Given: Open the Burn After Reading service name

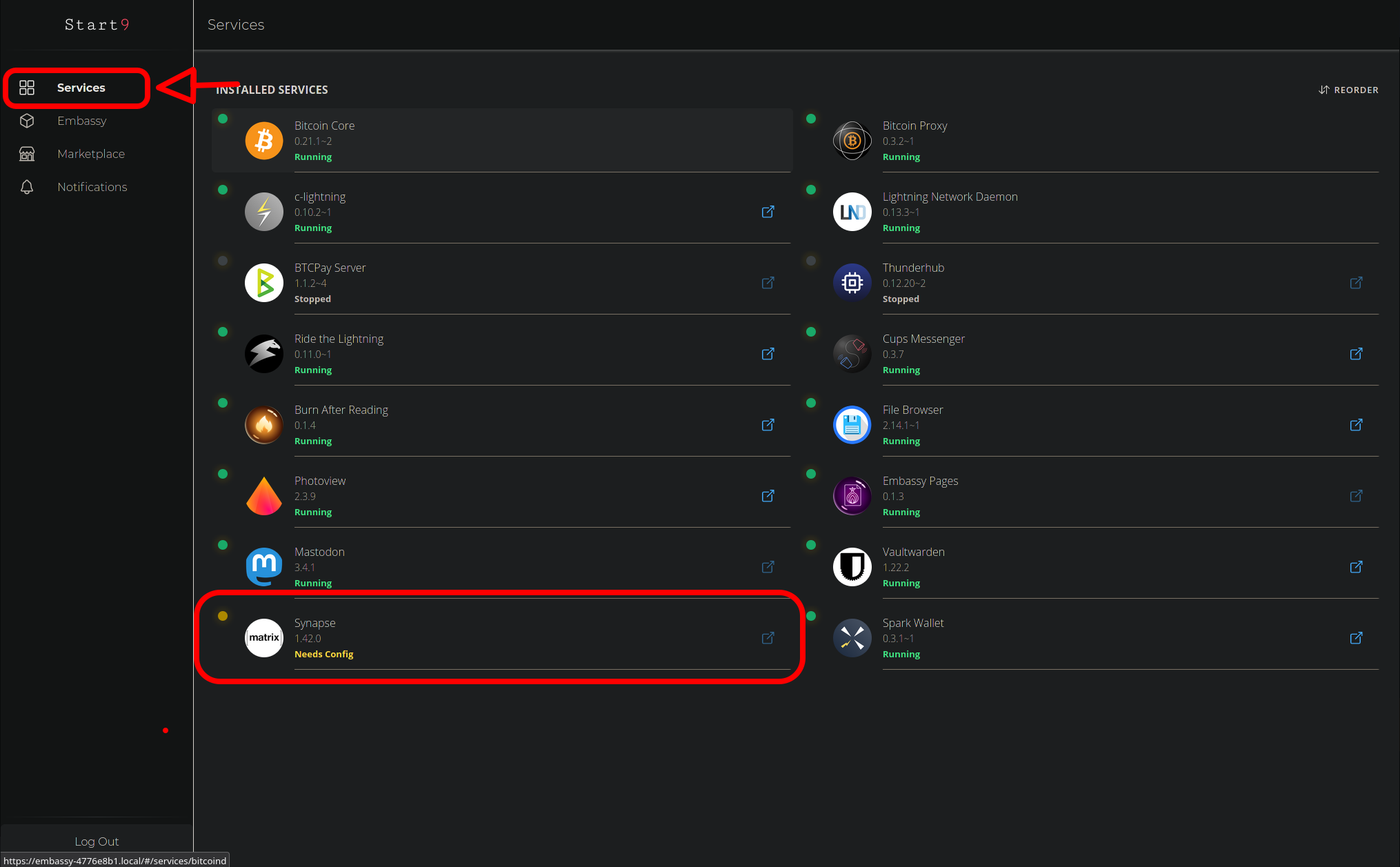Looking at the screenshot, I should point(341,410).
